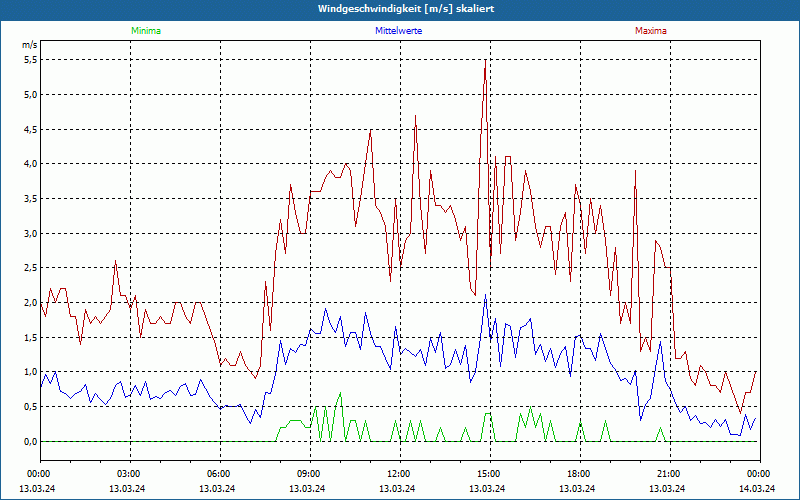The image size is (800, 500).
Task: Click the 21:00 time axis label
Action: (670, 474)
